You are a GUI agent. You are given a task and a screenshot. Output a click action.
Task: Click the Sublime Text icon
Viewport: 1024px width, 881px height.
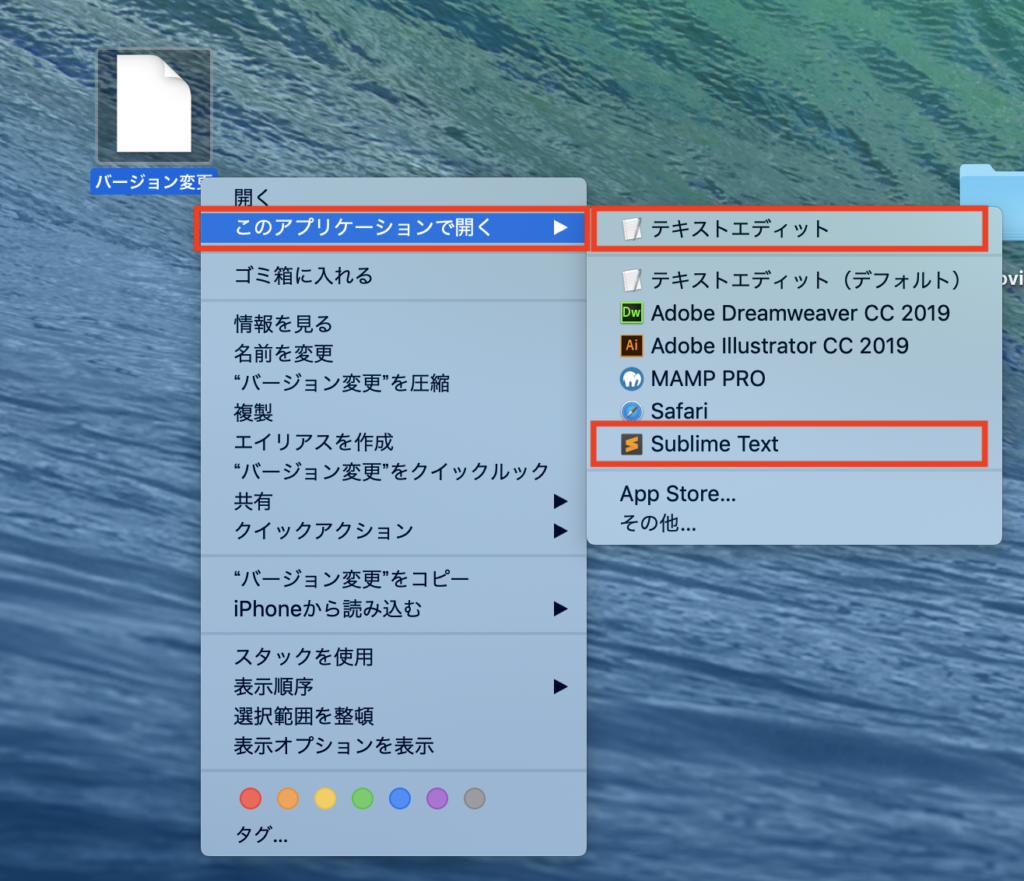coord(632,444)
